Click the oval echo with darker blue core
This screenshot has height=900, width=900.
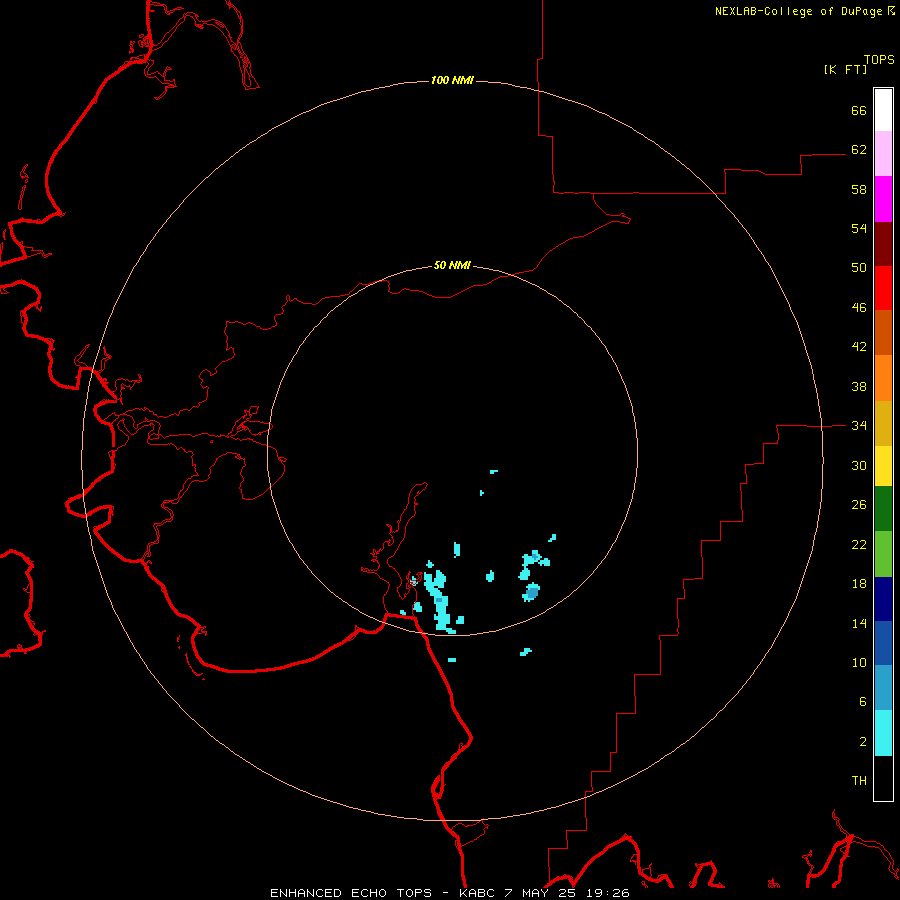pos(532,592)
